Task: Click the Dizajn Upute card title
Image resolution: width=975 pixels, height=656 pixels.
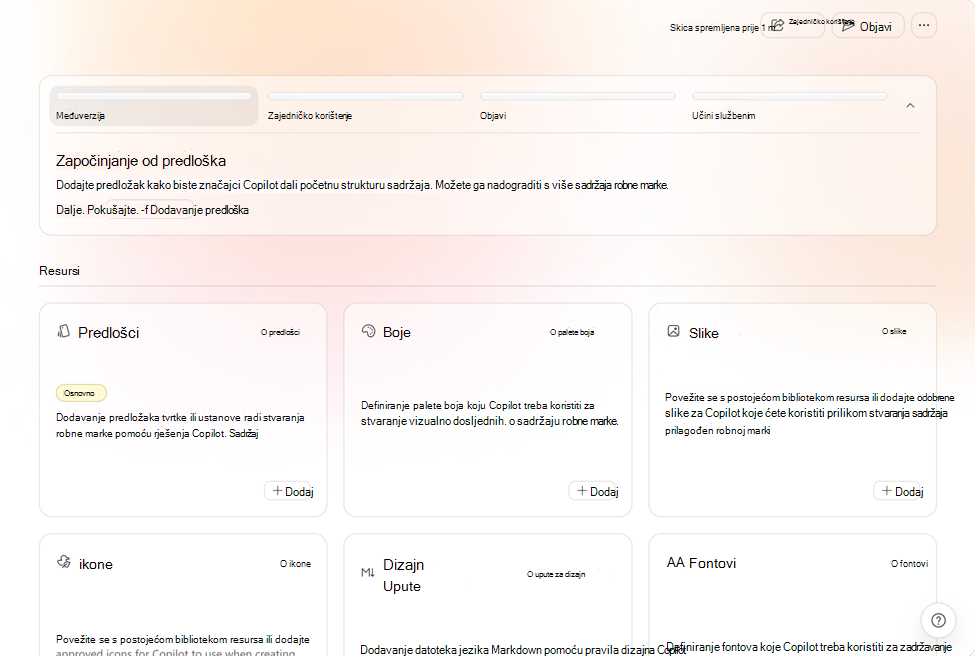Action: 404,575
